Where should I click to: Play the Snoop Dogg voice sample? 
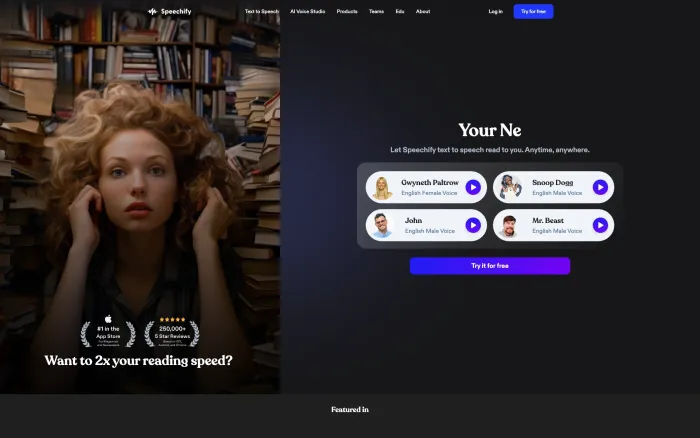point(600,187)
